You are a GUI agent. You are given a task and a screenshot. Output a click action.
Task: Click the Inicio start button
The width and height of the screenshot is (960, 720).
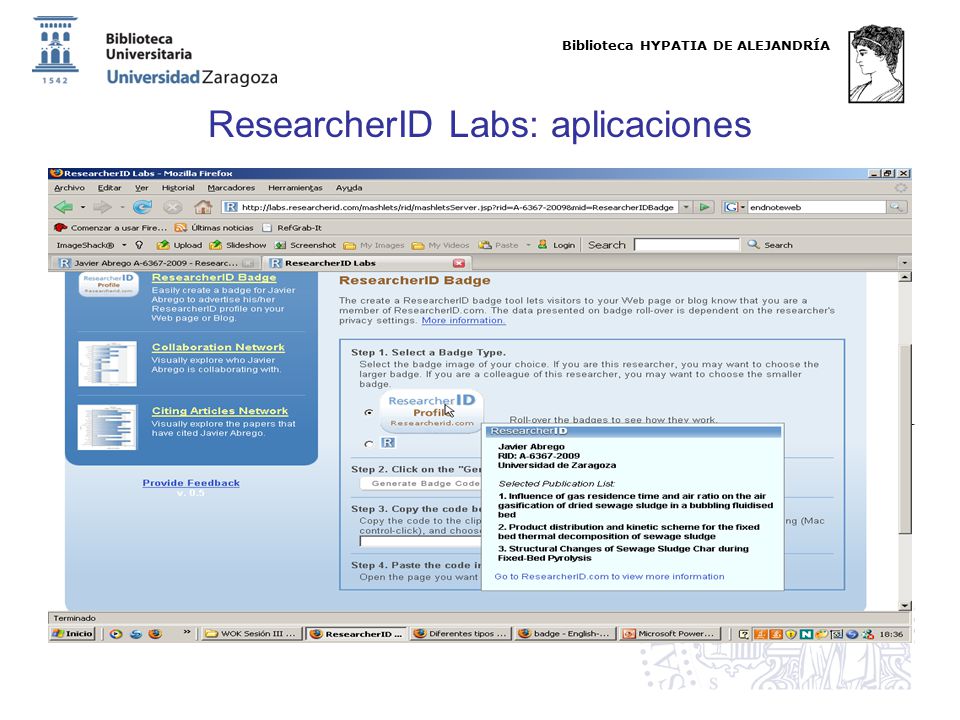click(73, 634)
